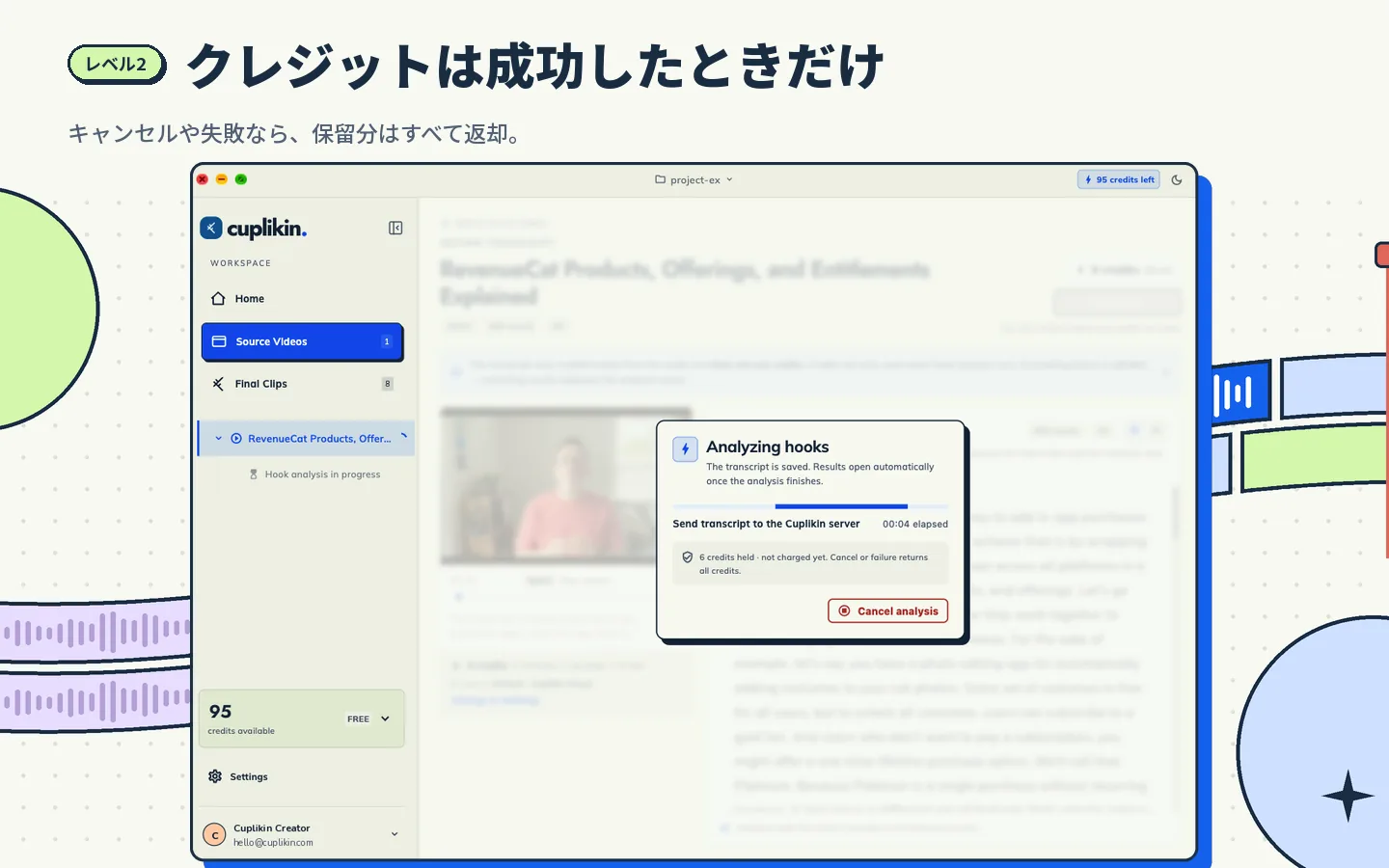The image size is (1389, 868).
Task: Cancel the hook analysis
Action: pos(887,611)
